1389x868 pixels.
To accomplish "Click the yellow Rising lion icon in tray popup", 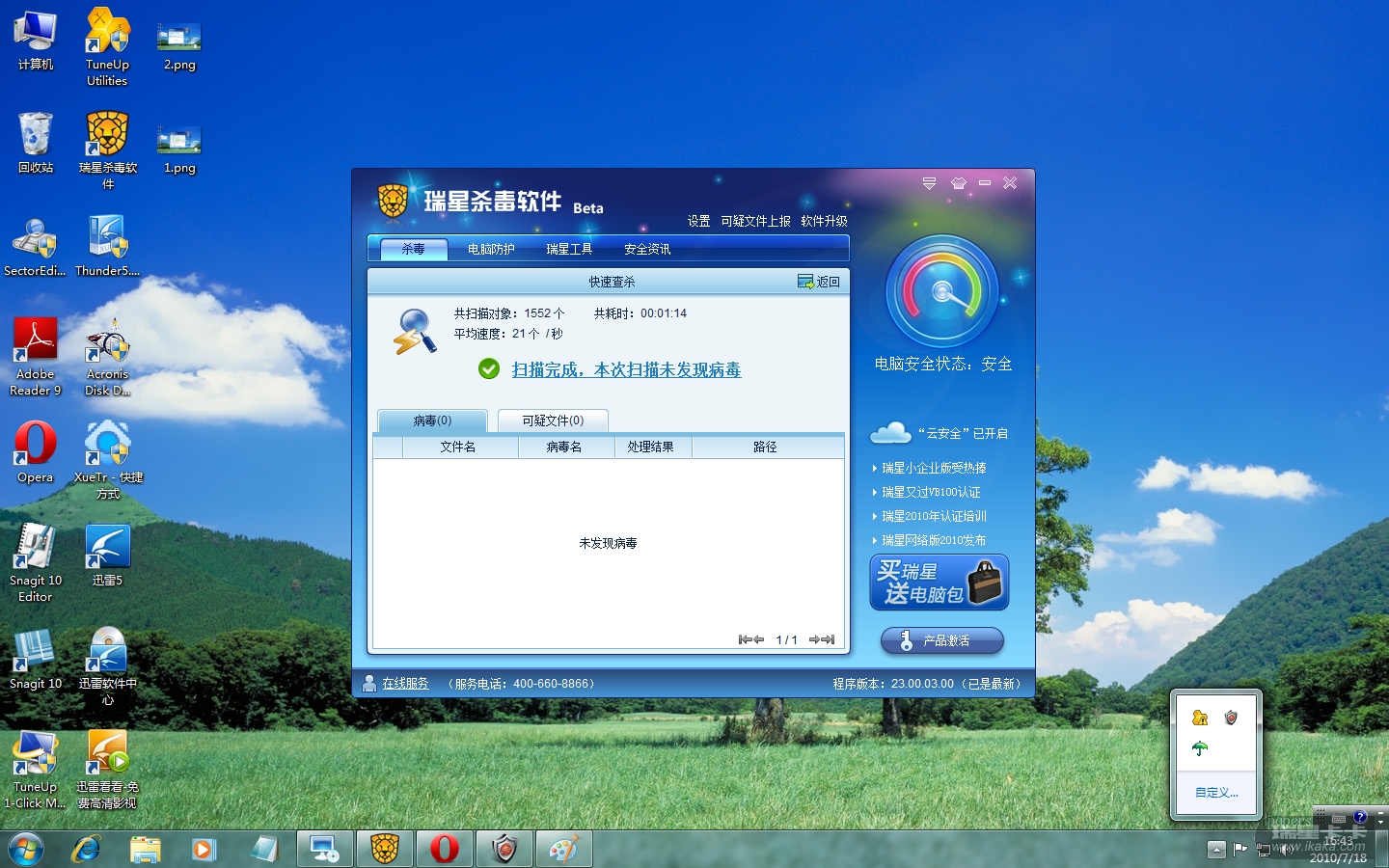I will pyautogui.click(x=1200, y=718).
